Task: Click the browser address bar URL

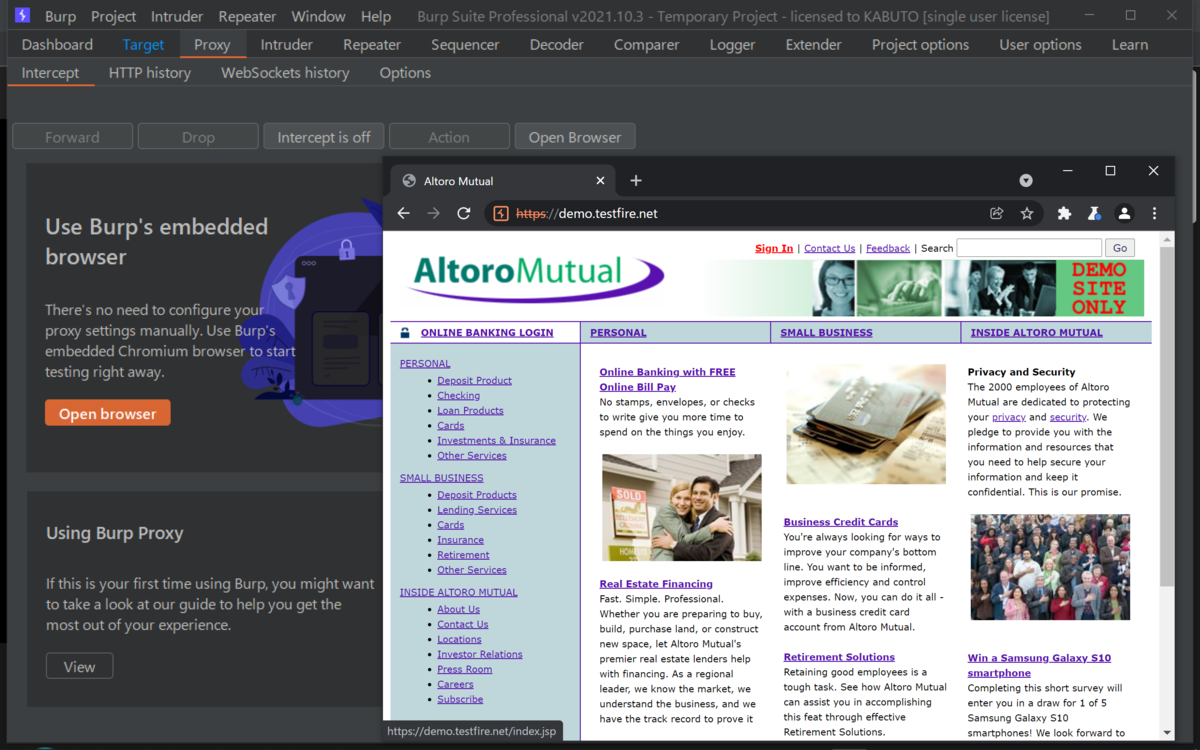Action: [x=587, y=213]
